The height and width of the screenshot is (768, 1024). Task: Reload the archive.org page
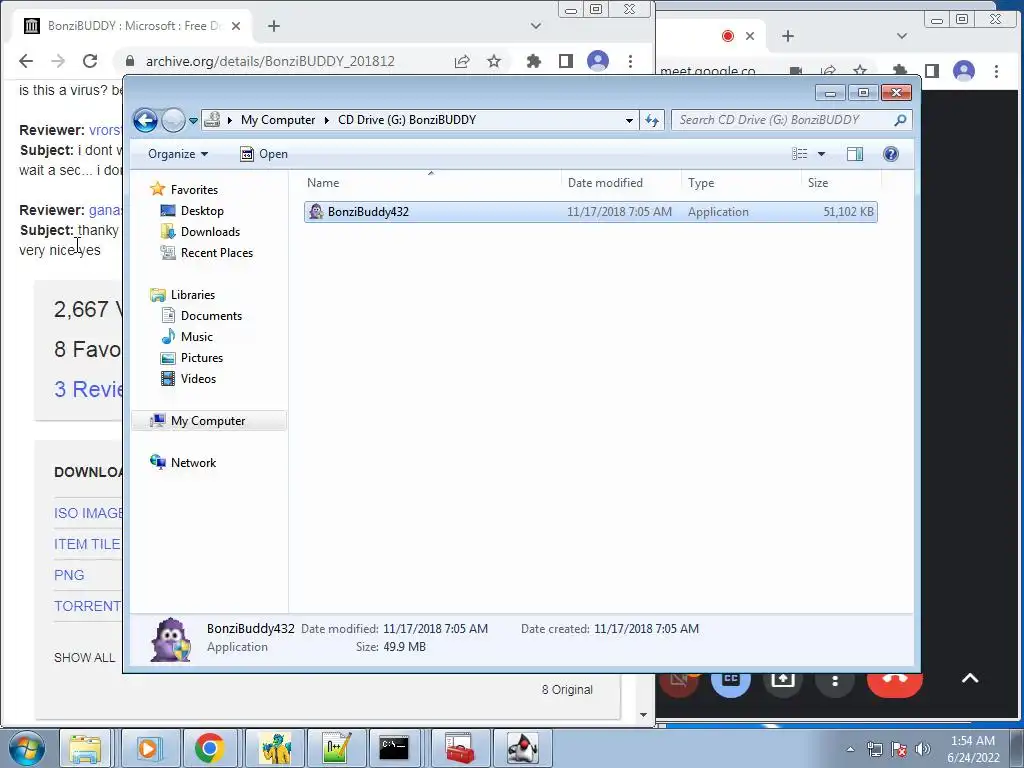(x=90, y=61)
